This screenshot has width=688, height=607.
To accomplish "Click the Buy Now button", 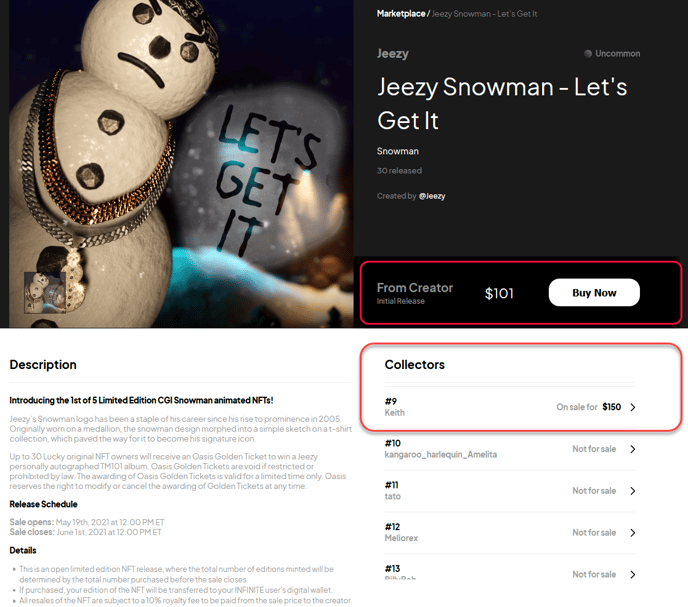I will 594,292.
